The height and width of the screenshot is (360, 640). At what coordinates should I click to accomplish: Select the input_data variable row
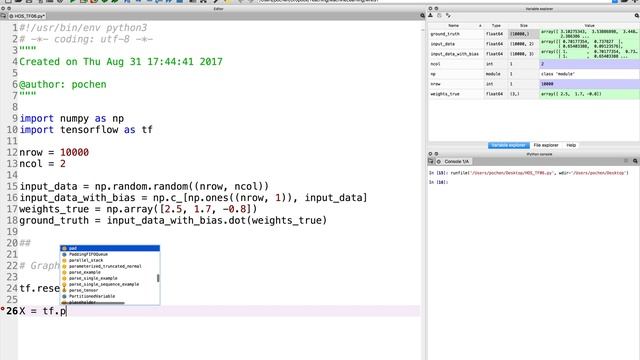click(x=533, y=44)
